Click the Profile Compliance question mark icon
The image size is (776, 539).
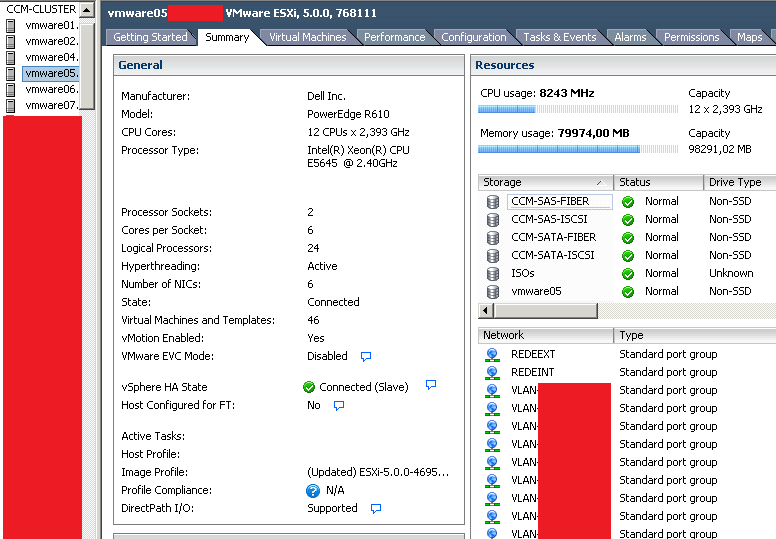313,490
